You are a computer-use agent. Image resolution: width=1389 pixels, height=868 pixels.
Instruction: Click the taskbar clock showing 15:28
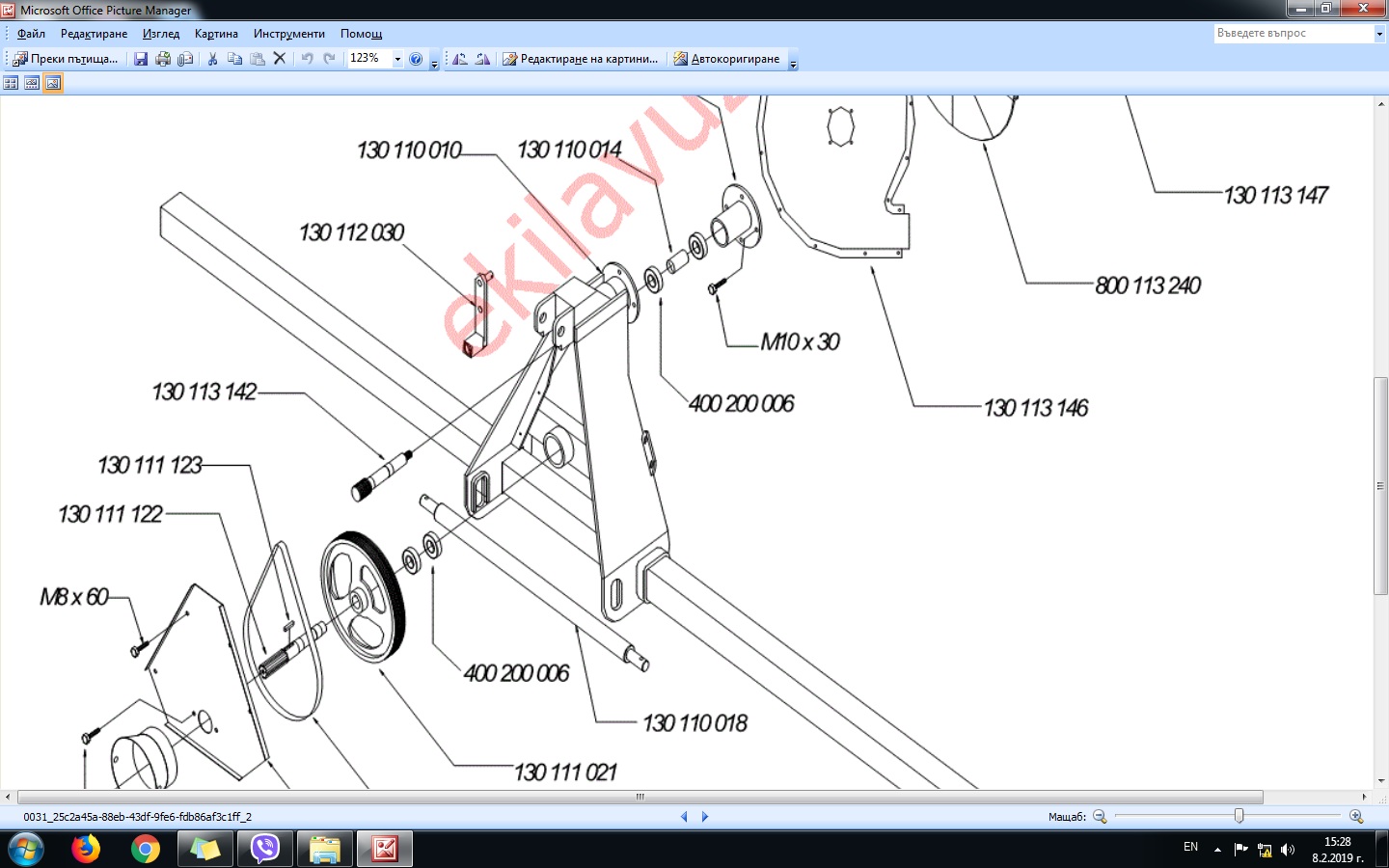(x=1338, y=850)
